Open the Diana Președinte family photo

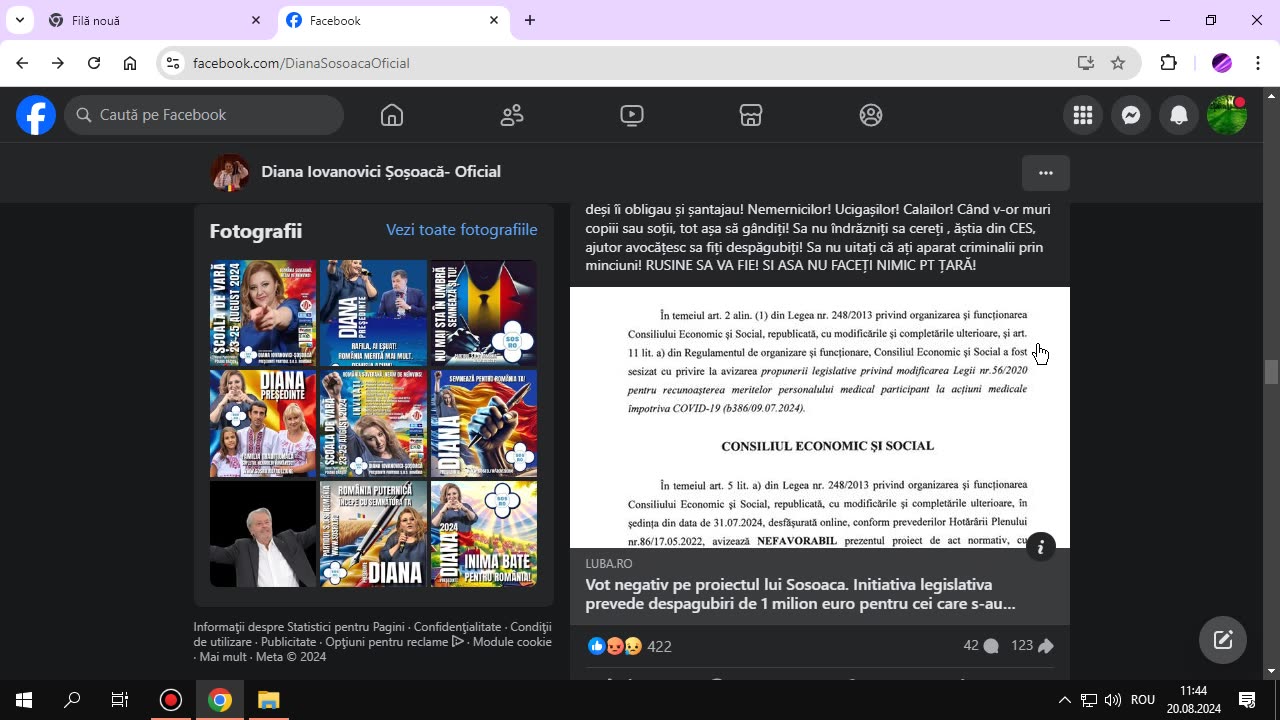click(263, 424)
